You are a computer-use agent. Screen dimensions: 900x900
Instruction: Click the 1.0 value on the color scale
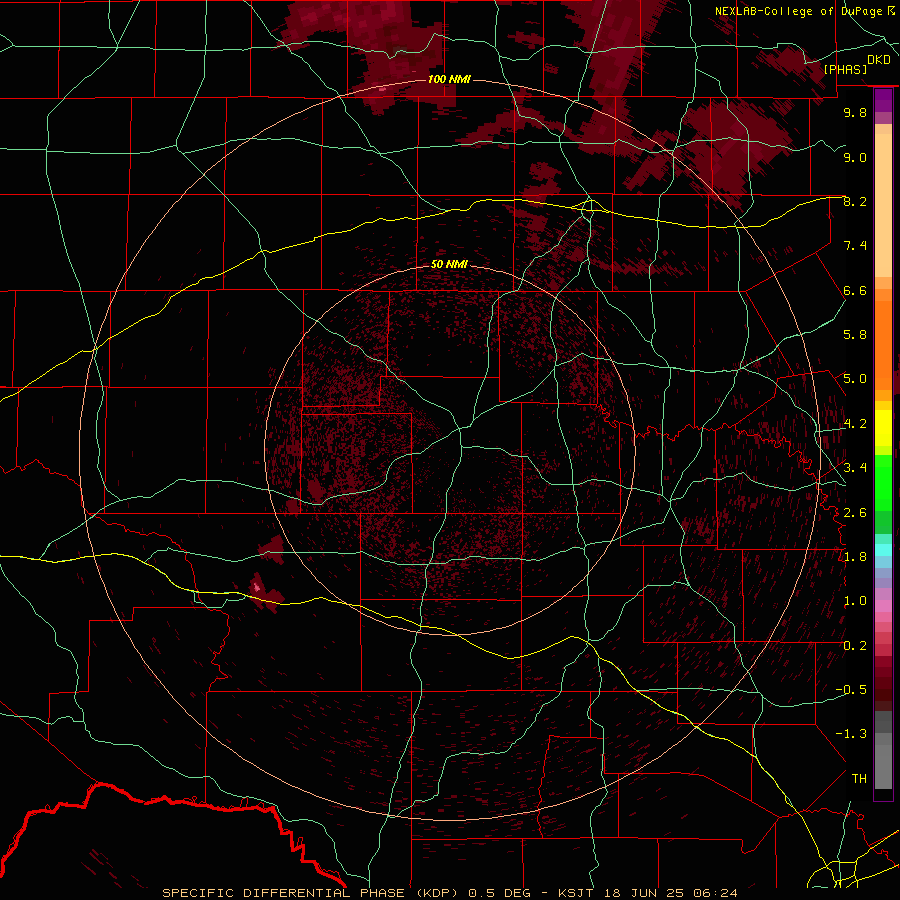(x=855, y=601)
